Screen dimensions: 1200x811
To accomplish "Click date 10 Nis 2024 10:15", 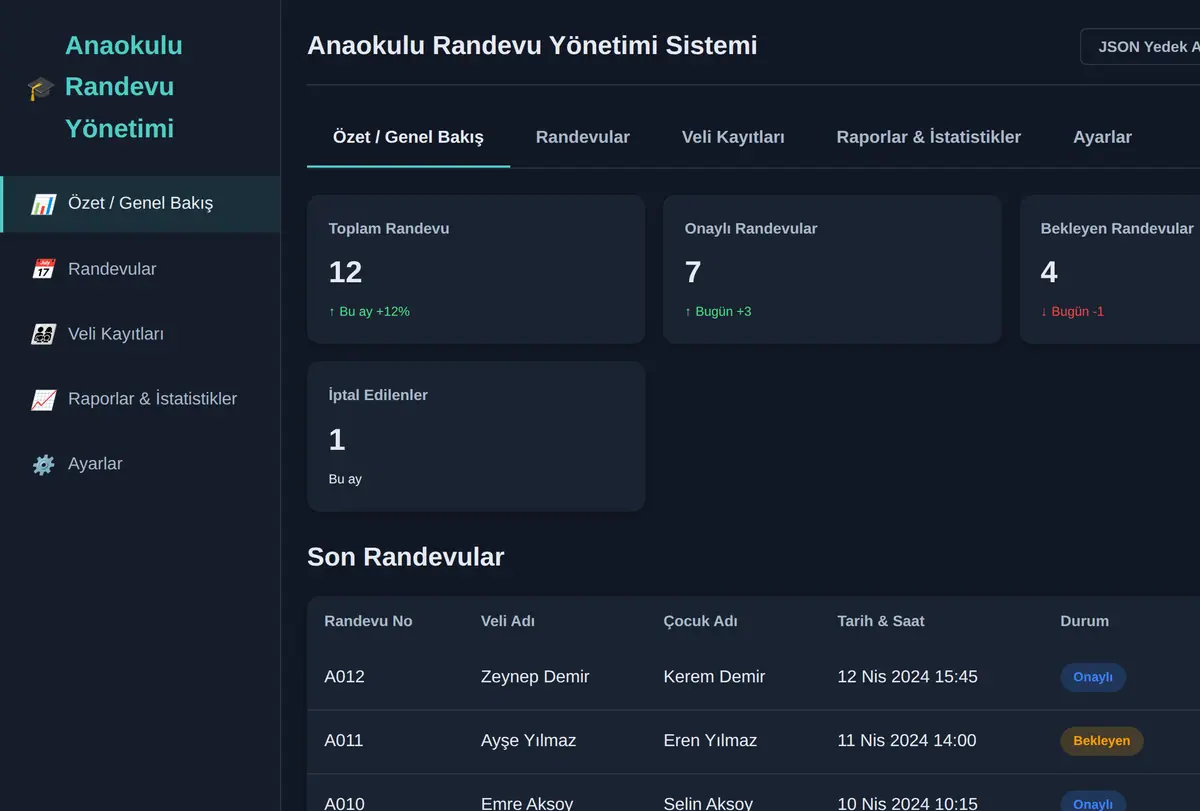I will (907, 804).
